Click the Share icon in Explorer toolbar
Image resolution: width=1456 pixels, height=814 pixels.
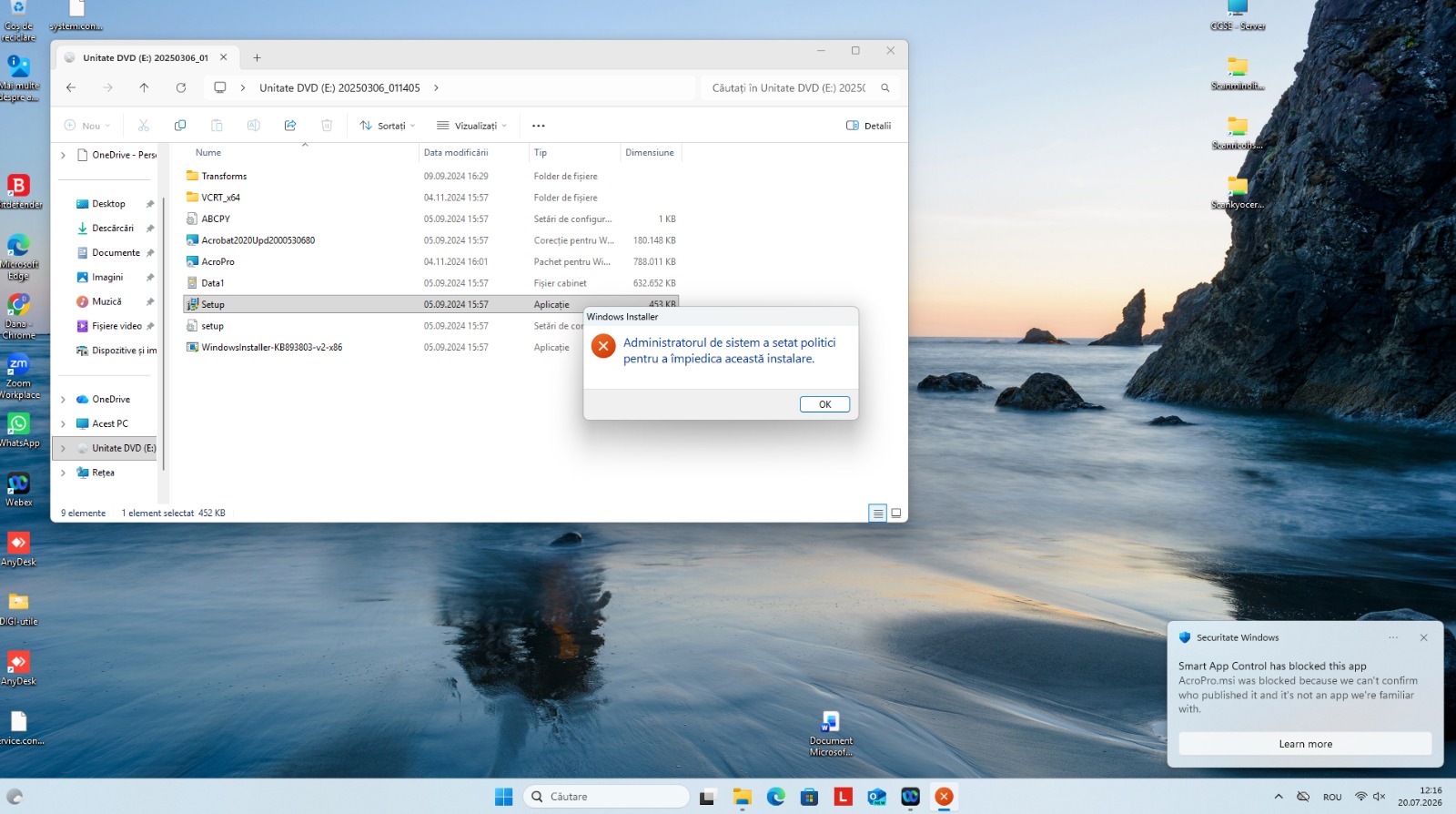(x=290, y=126)
